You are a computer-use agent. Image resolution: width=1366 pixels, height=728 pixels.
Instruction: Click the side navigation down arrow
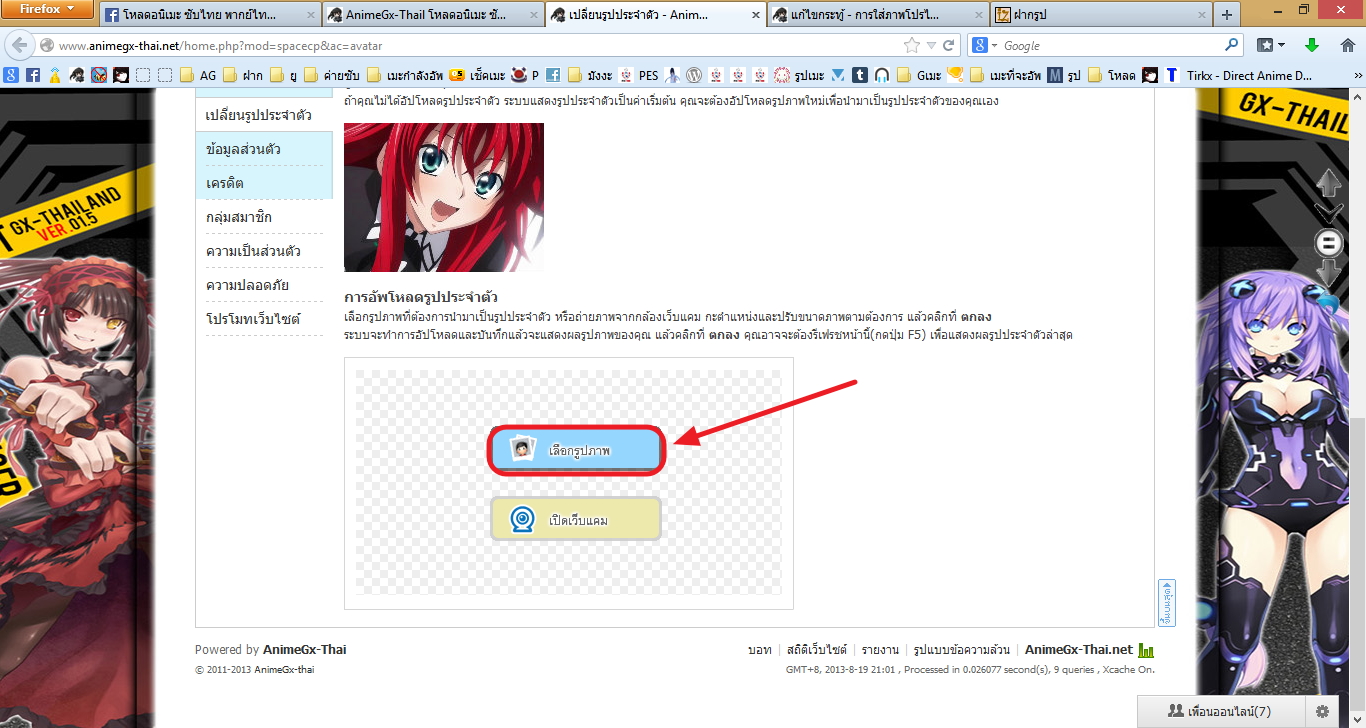[x=1329, y=271]
